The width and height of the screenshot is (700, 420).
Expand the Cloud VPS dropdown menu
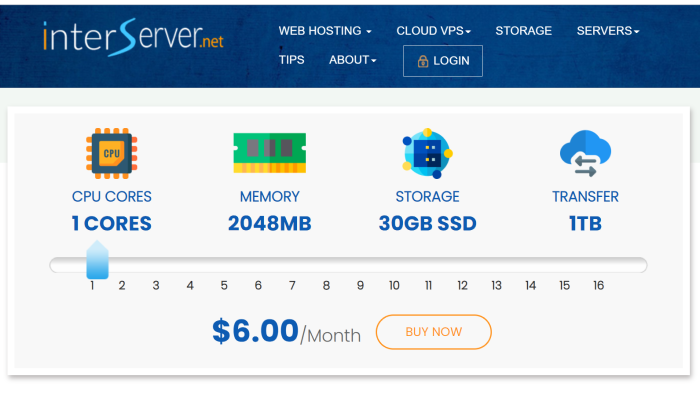click(x=433, y=31)
